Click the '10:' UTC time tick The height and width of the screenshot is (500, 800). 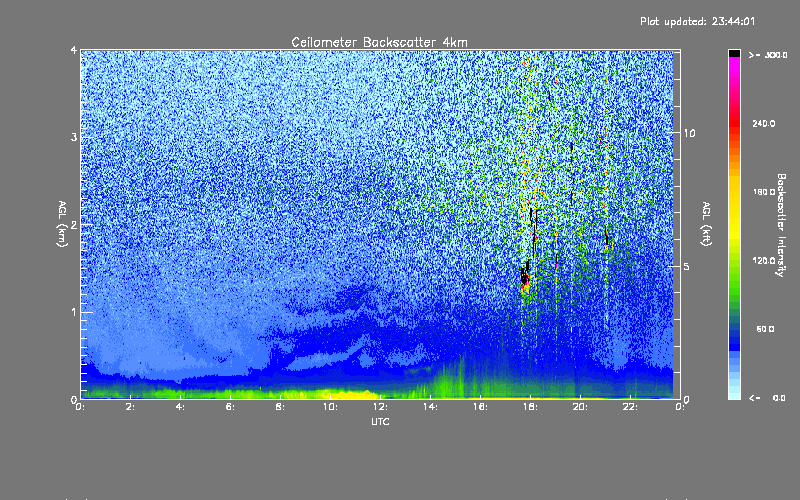330,407
